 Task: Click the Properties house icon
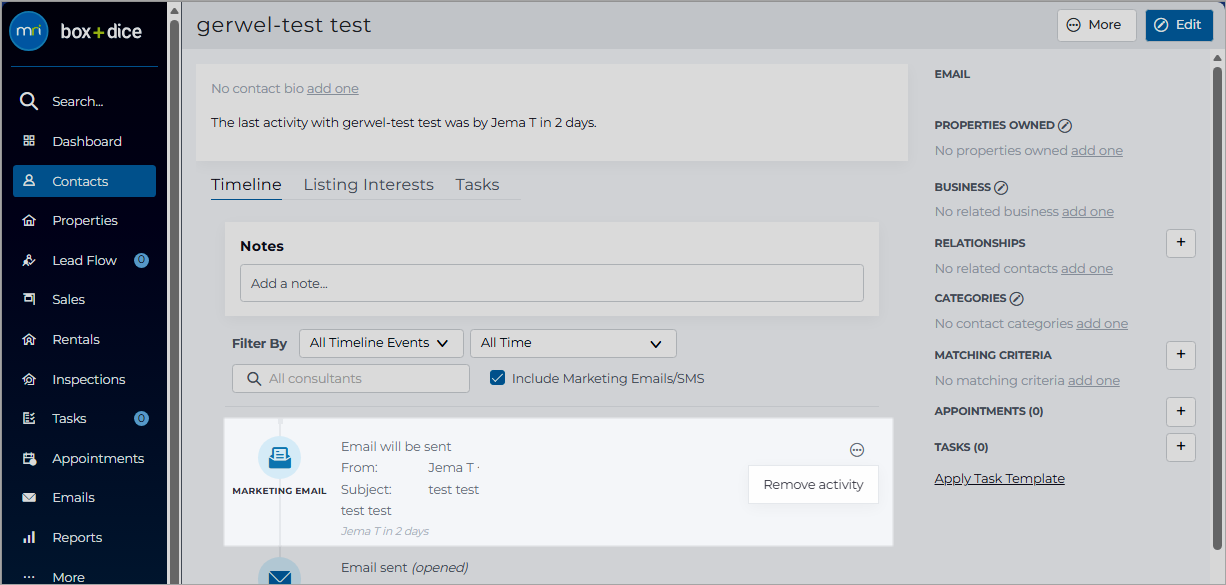click(29, 220)
